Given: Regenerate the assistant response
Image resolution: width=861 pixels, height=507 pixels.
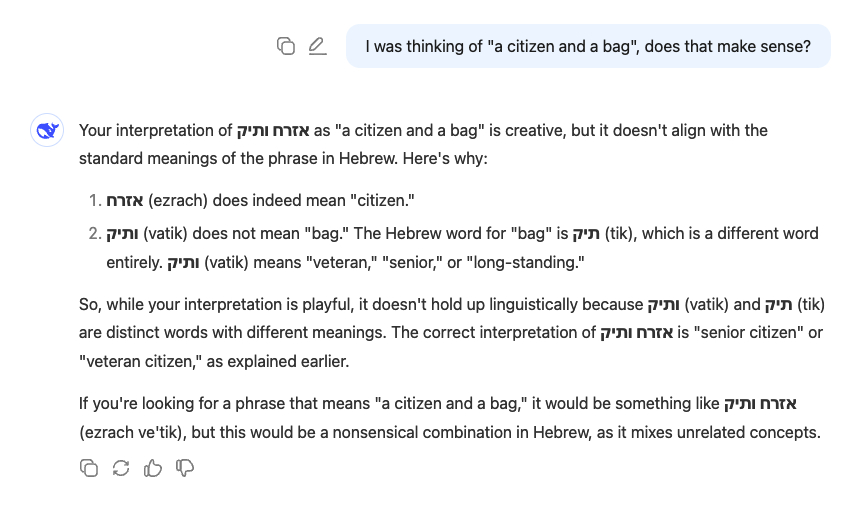Looking at the screenshot, I should point(121,467).
